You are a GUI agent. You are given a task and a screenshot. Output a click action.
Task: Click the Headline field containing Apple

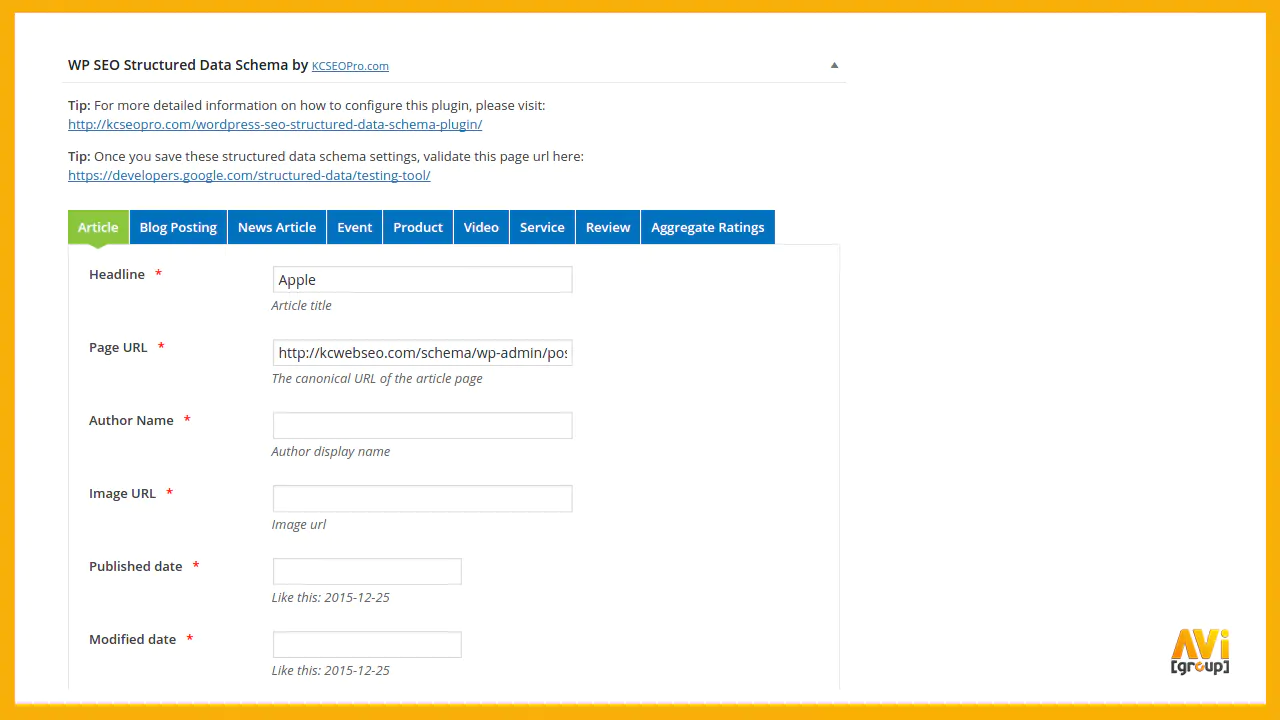pos(422,280)
